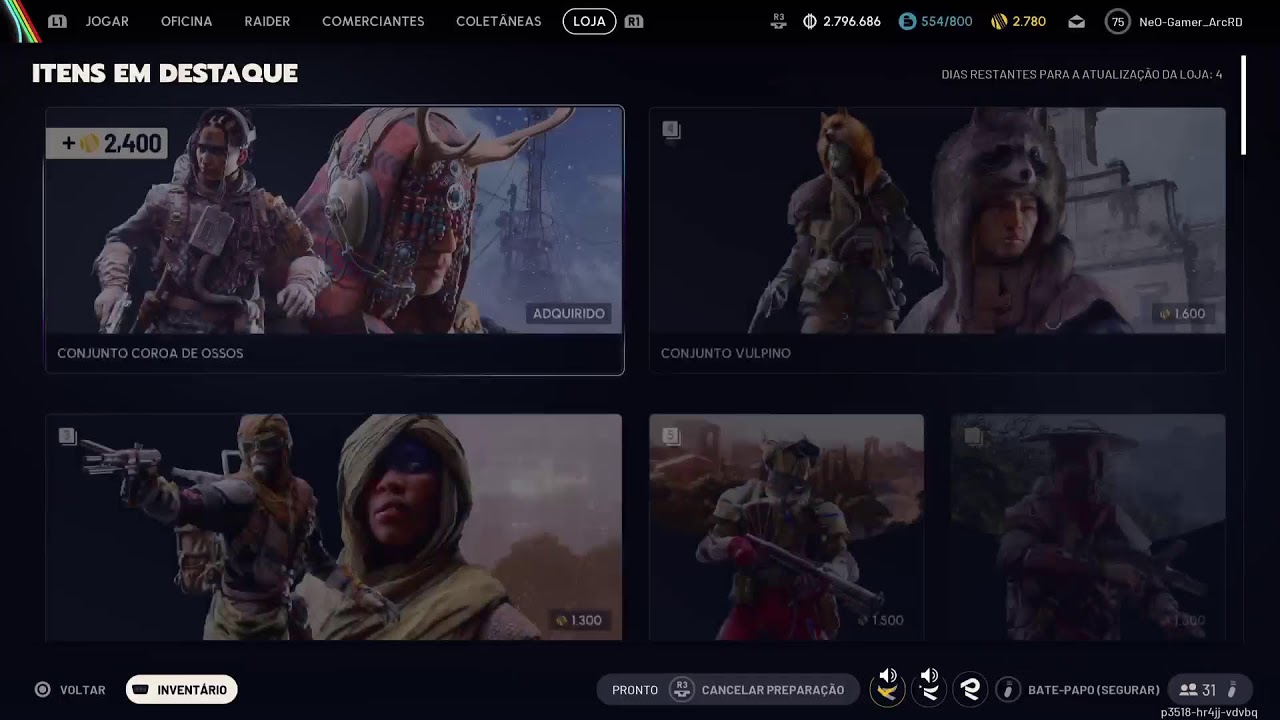The image size is (1280, 720).
Task: Open the JOGAR tab
Action: click(x=107, y=21)
